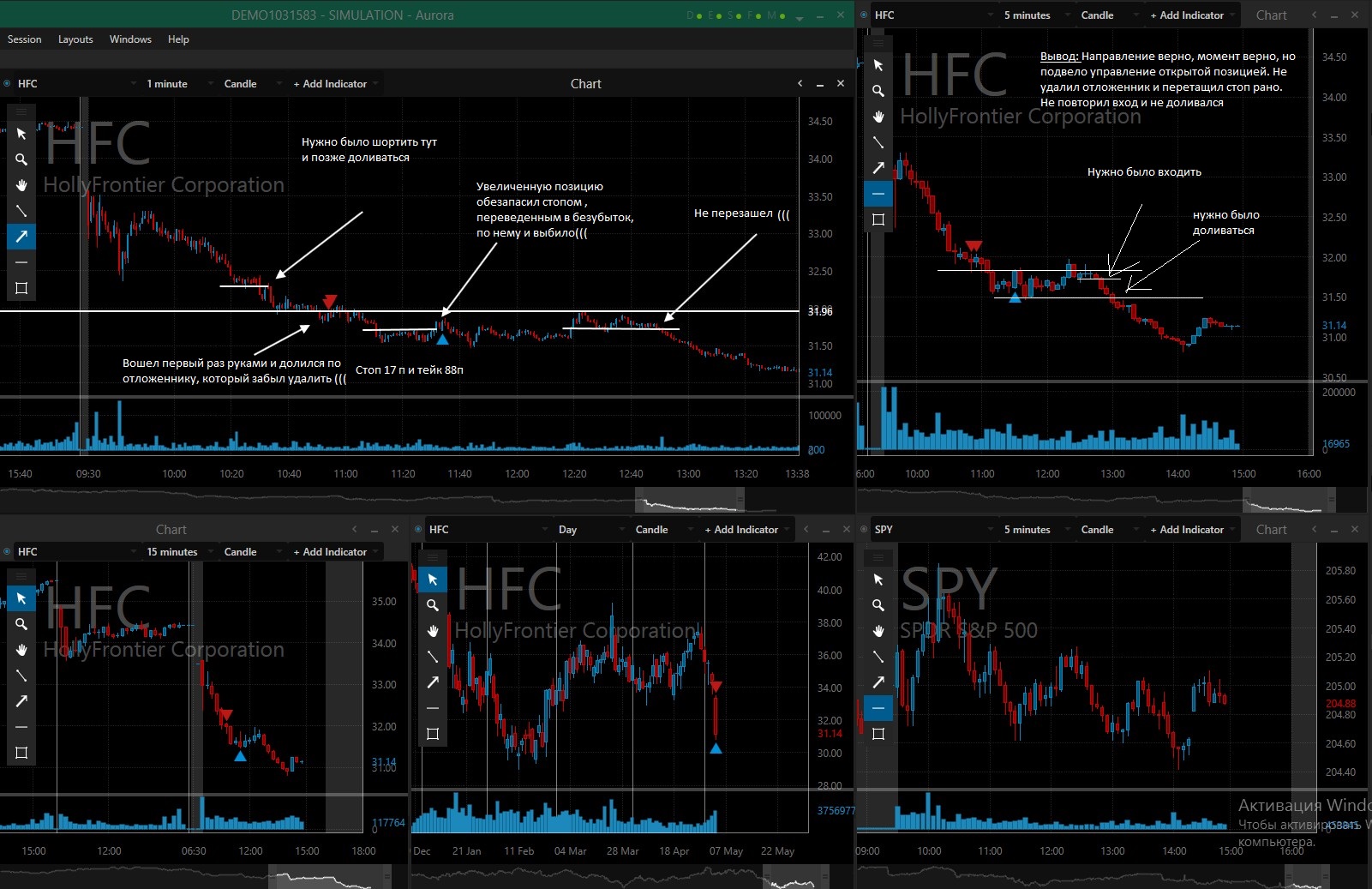Screen dimensions: 1372x889
Task: Pick arrow tool in HFC 5 minutes chart
Action: (878, 168)
